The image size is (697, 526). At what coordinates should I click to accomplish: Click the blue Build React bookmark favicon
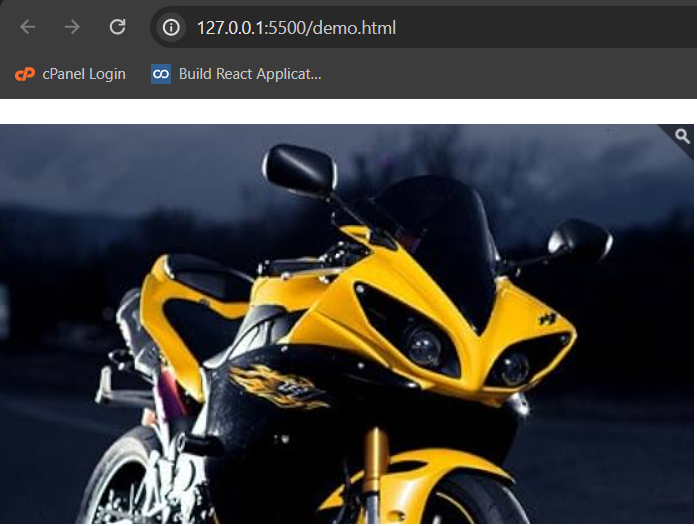point(161,74)
